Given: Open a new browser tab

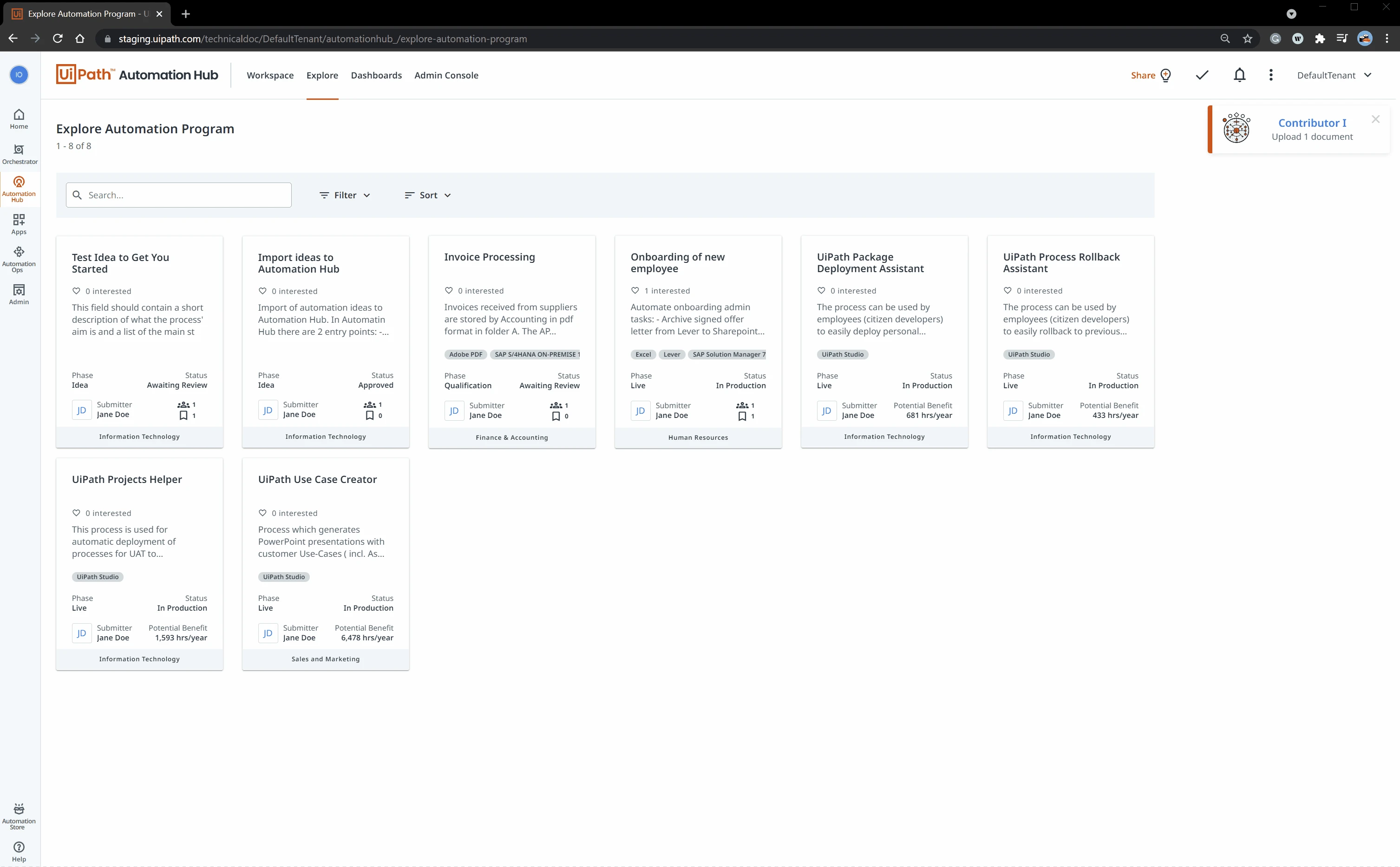Looking at the screenshot, I should (185, 14).
